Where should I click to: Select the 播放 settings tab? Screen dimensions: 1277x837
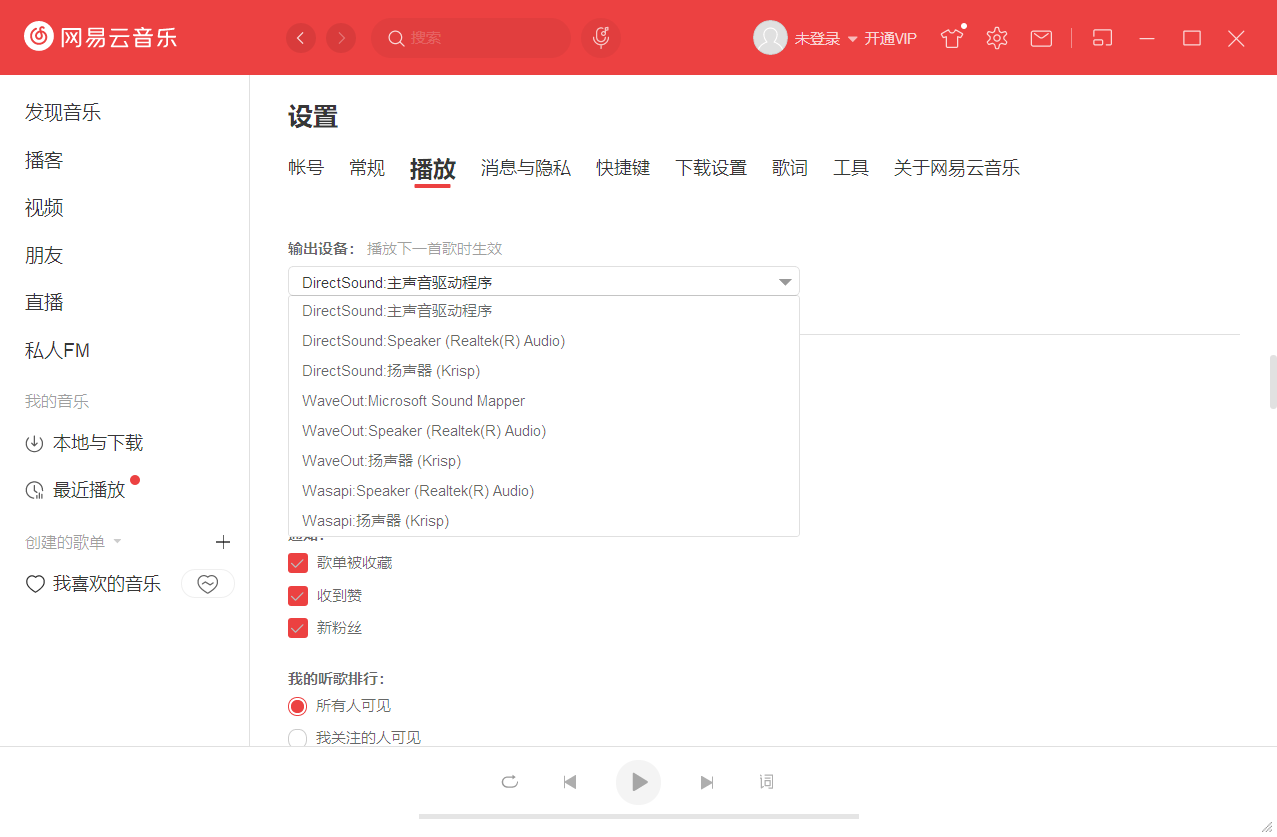433,168
